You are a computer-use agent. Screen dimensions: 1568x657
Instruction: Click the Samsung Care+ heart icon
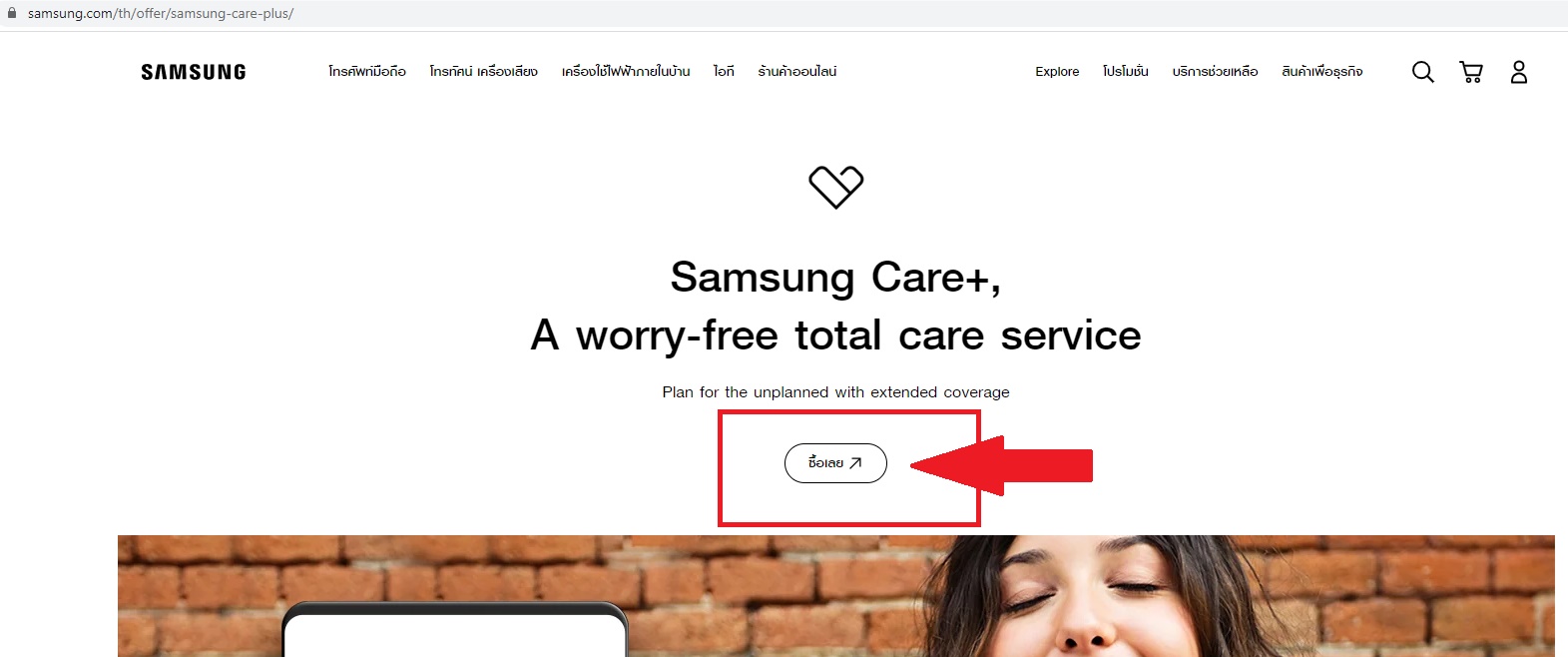tap(836, 187)
